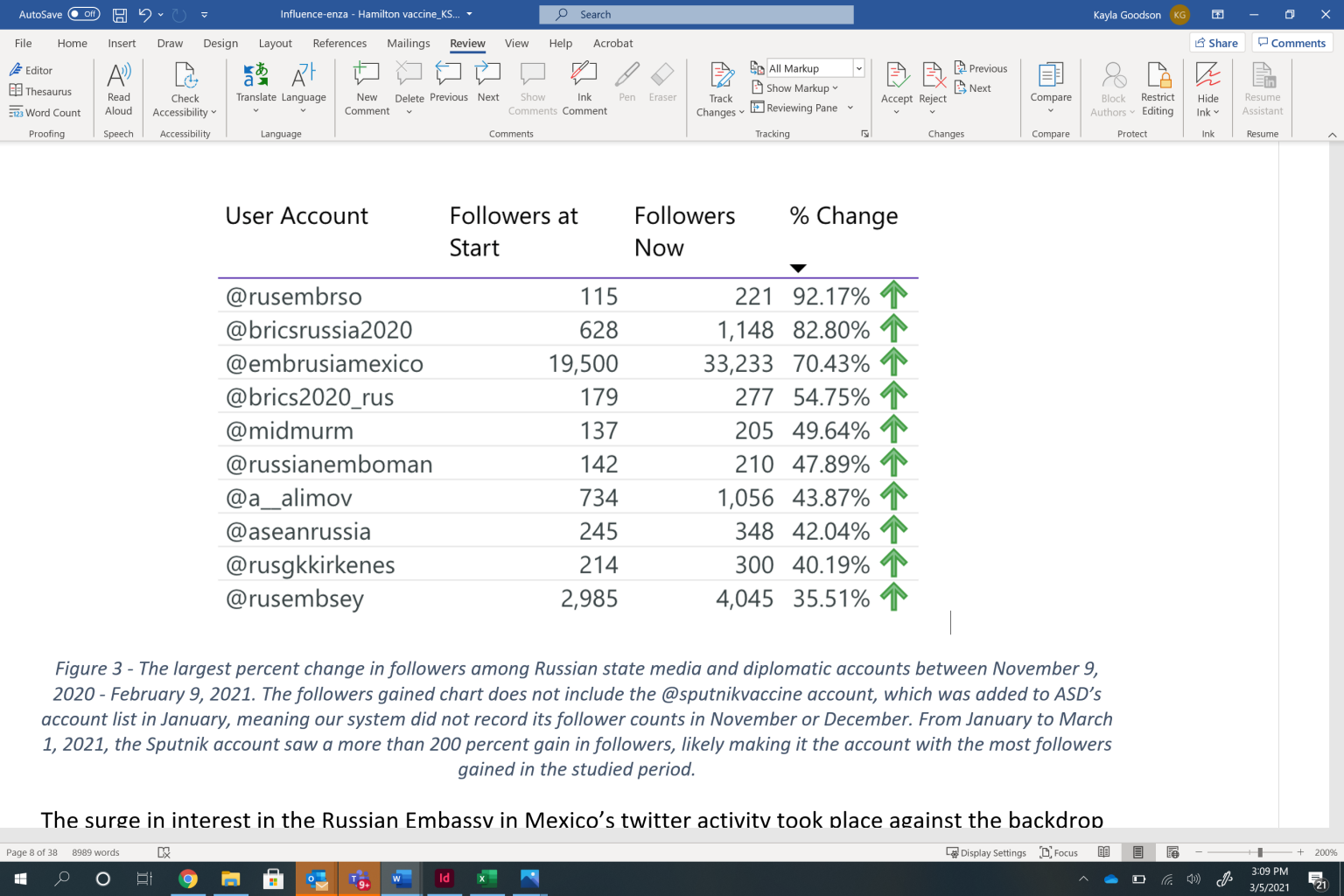Toggle AutoSave on
Image resolution: width=1344 pixels, height=896 pixels.
(84, 14)
